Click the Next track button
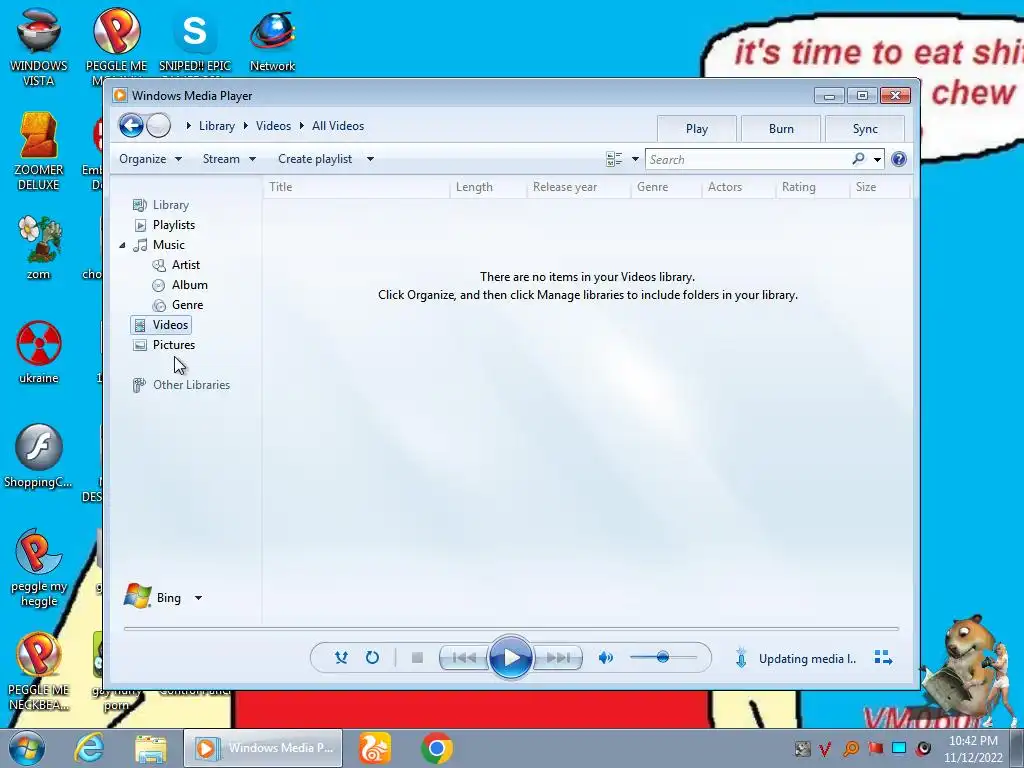1024x768 pixels. click(x=557, y=658)
